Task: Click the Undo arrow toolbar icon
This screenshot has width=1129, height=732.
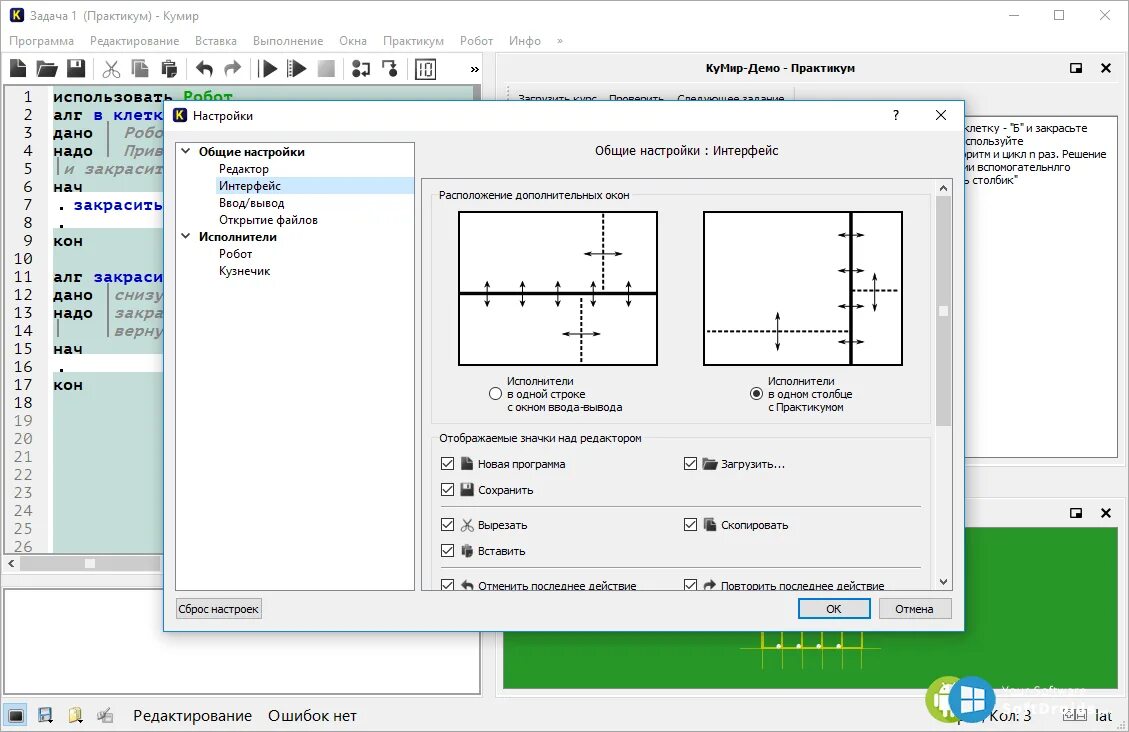Action: [204, 68]
